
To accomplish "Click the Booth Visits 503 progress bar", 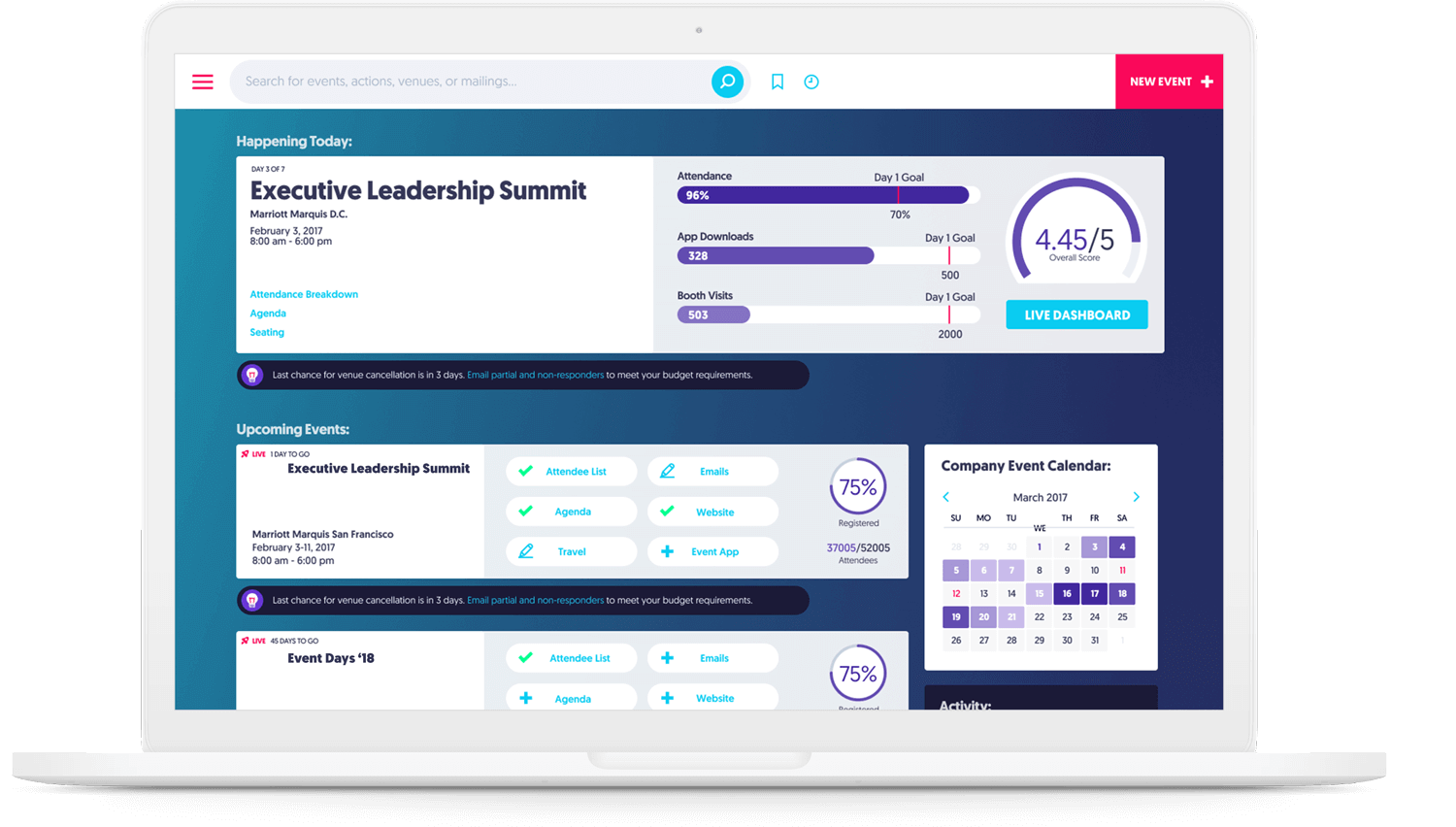I will [x=828, y=314].
